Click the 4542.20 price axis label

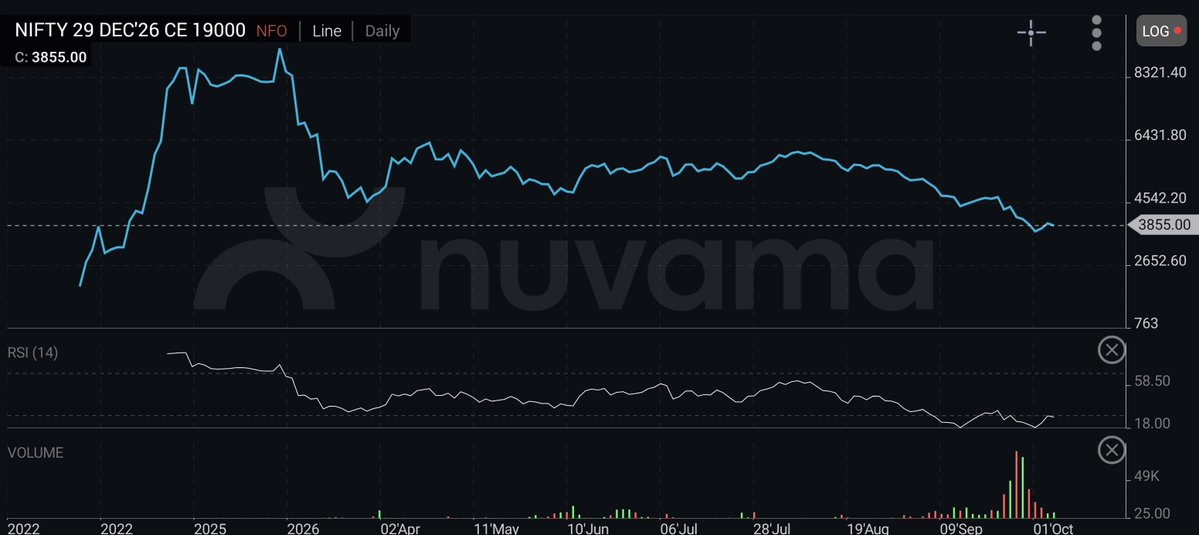point(1161,198)
